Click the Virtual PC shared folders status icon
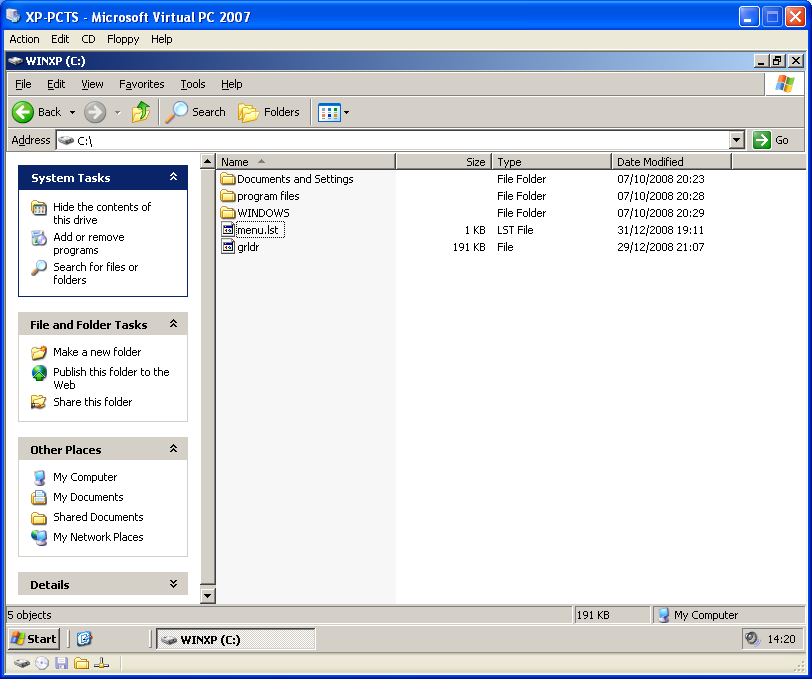Screen dimensions: 812x679 81,663
